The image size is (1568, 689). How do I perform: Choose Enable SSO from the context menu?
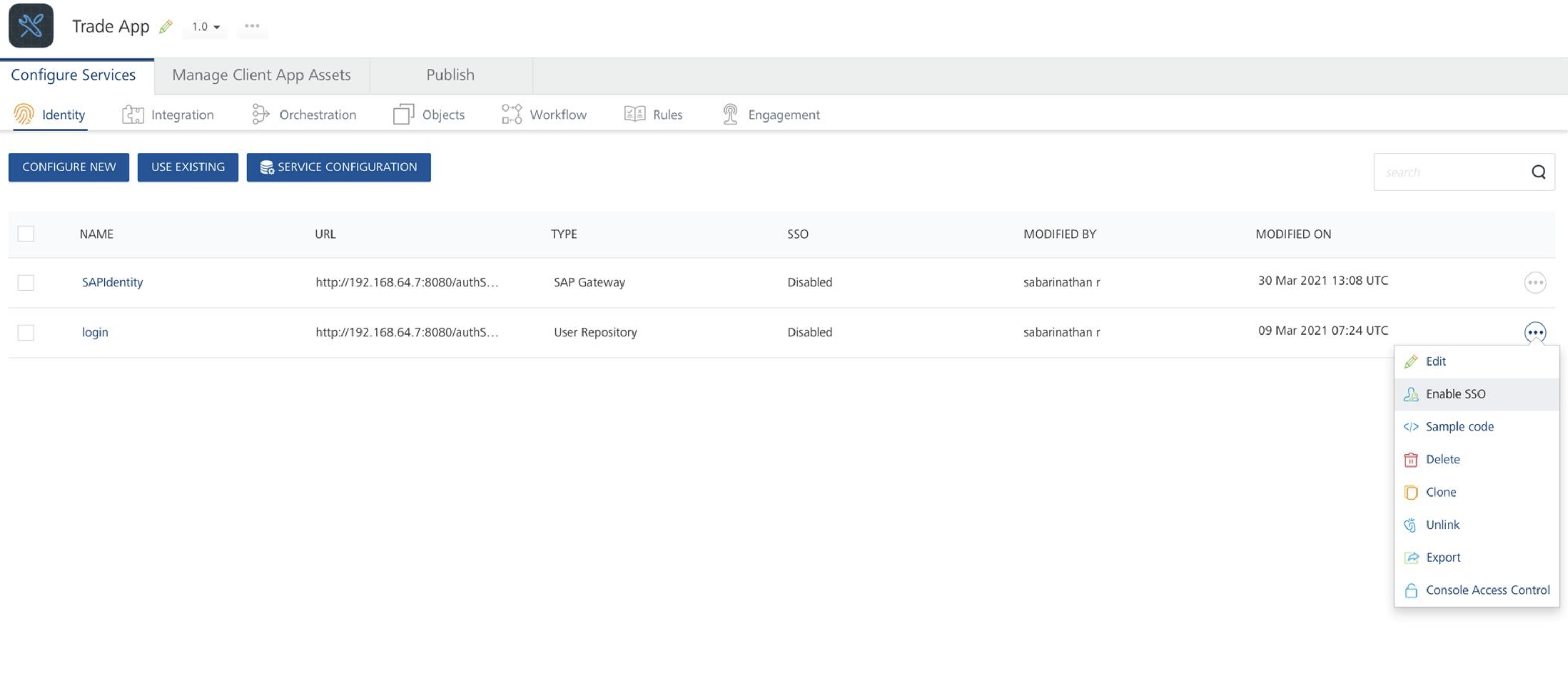(x=1455, y=394)
